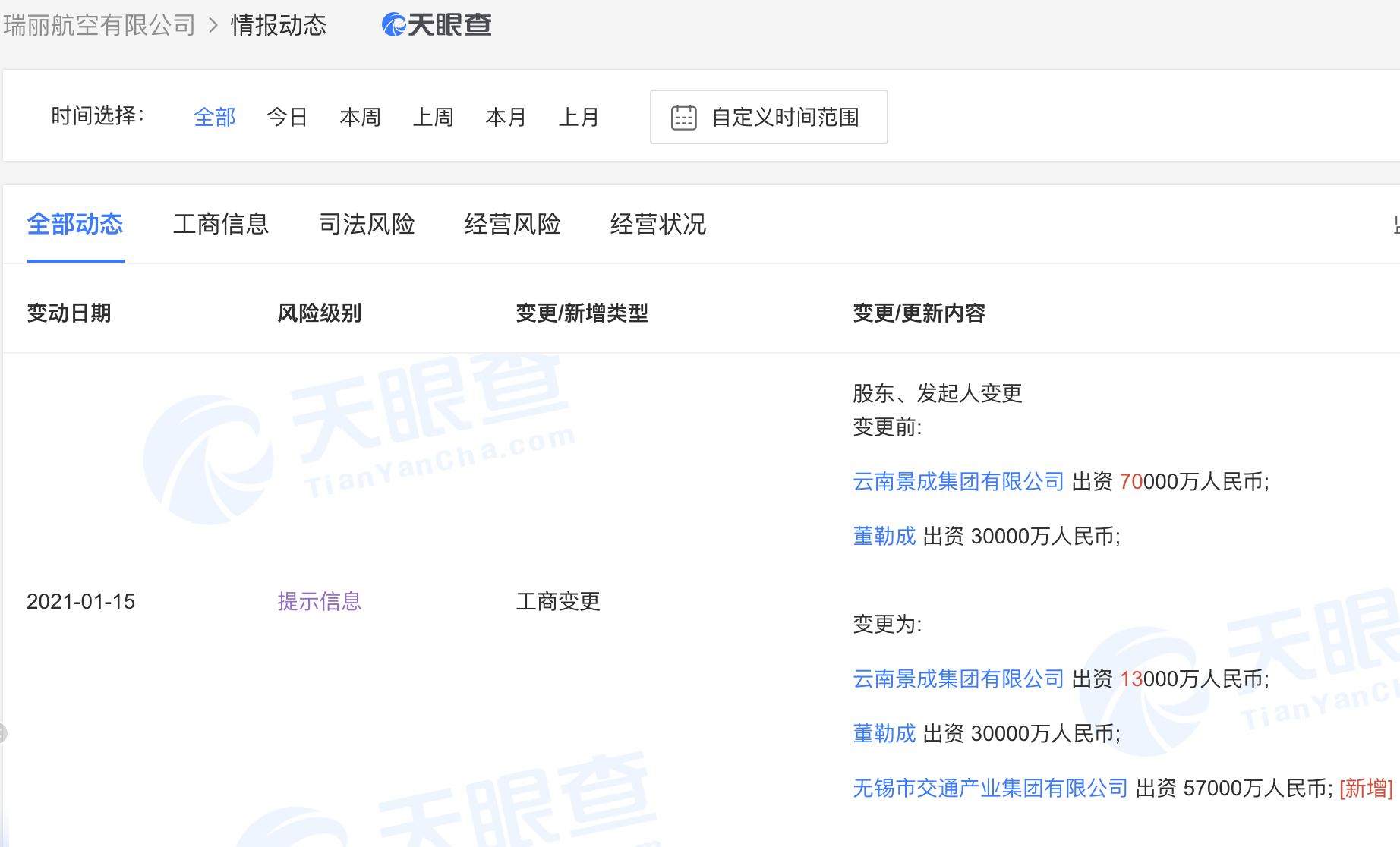Open 云南景成集团有限公司 link under 变更前

[x=959, y=481]
